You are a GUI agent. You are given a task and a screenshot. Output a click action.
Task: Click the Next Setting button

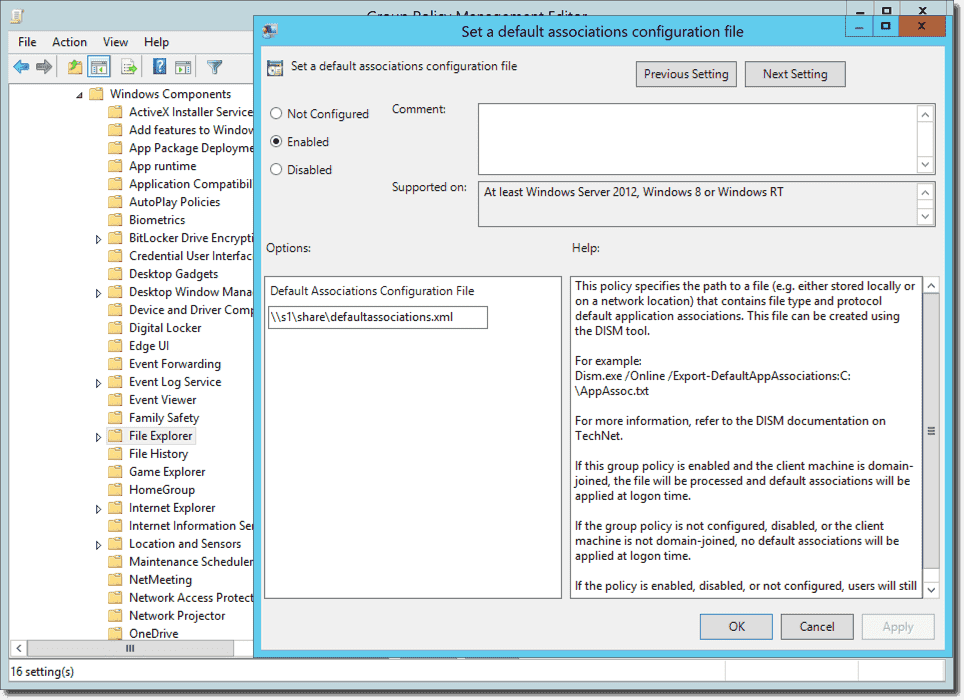coord(794,74)
